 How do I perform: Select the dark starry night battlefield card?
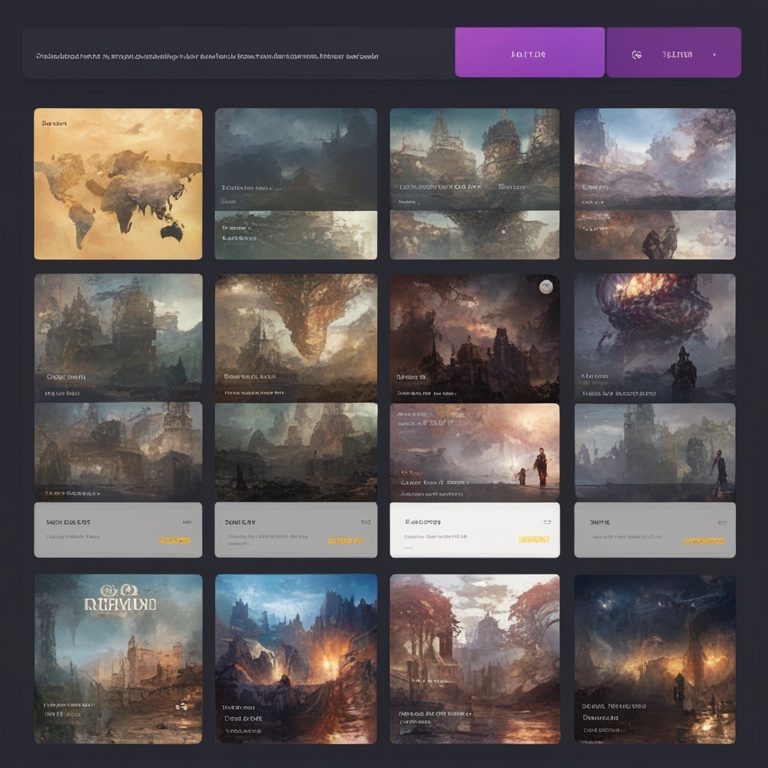pyautogui.click(x=654, y=658)
